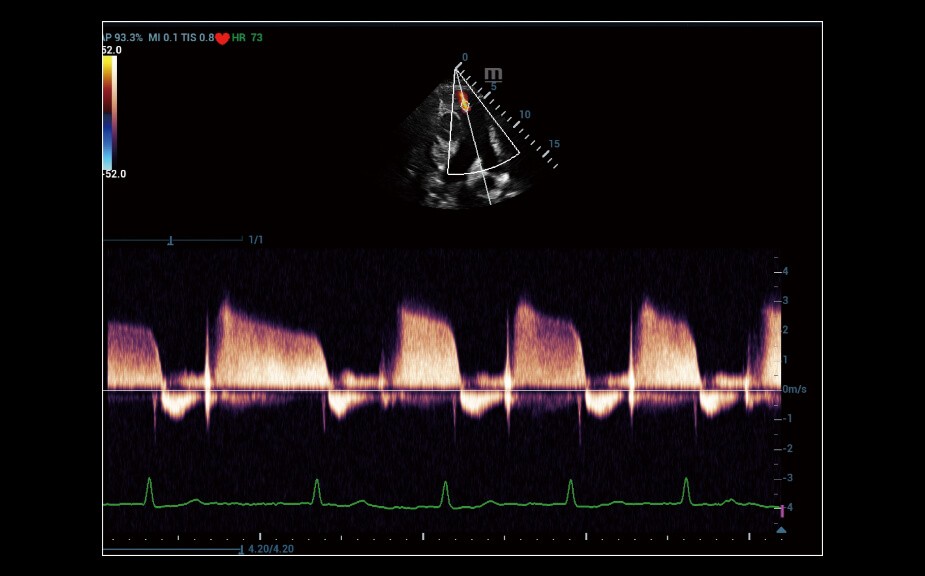
Task: Click the AP 93.3% acoustic power readout
Action: click(x=123, y=38)
